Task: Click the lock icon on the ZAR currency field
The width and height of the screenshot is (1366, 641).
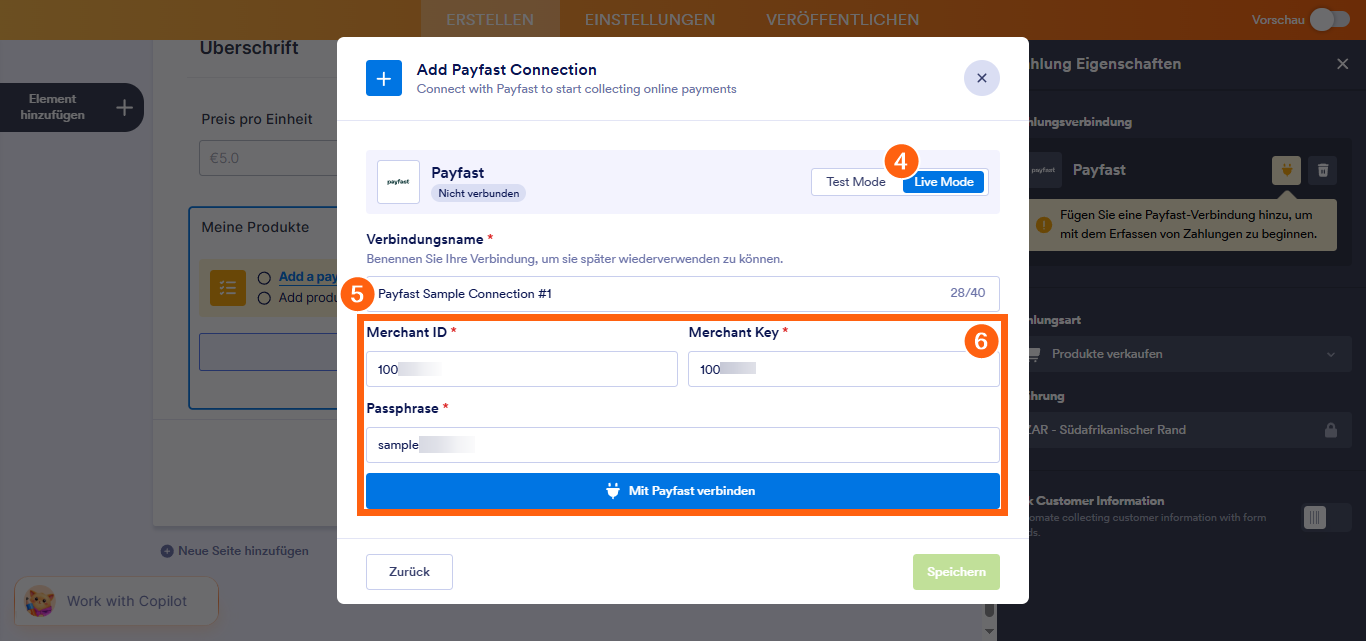Action: (1331, 430)
